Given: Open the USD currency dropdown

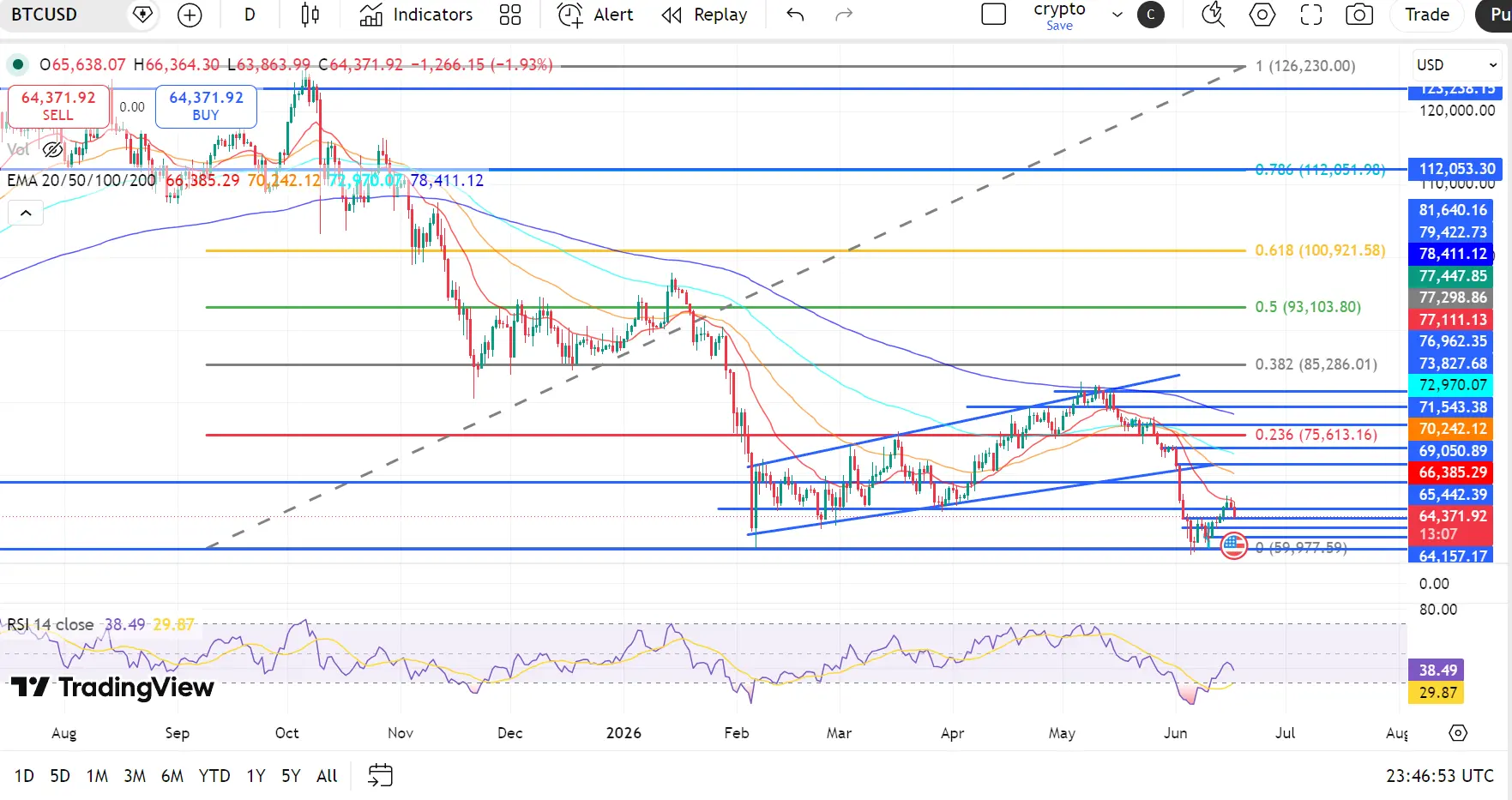Looking at the screenshot, I should click(1456, 65).
